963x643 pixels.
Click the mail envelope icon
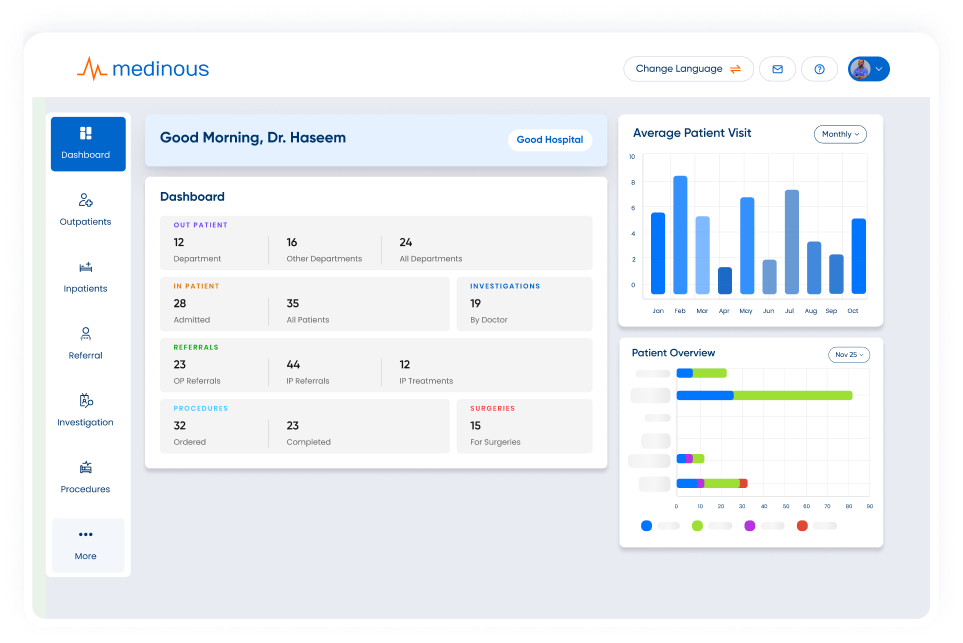click(777, 69)
